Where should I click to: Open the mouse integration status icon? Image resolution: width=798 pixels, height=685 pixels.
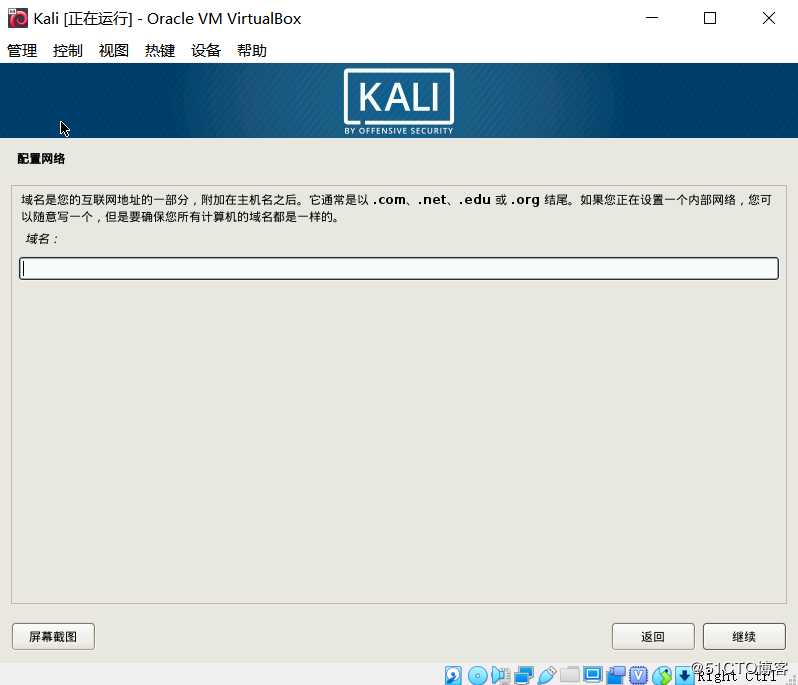[x=662, y=675]
